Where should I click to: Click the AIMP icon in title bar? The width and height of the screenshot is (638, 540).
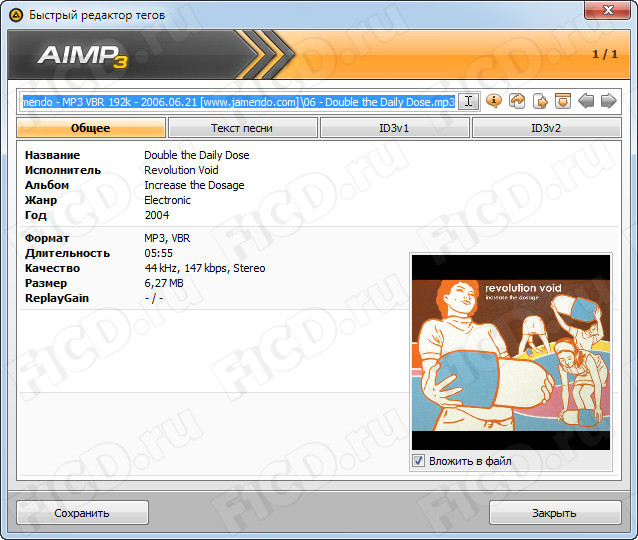(x=16, y=15)
